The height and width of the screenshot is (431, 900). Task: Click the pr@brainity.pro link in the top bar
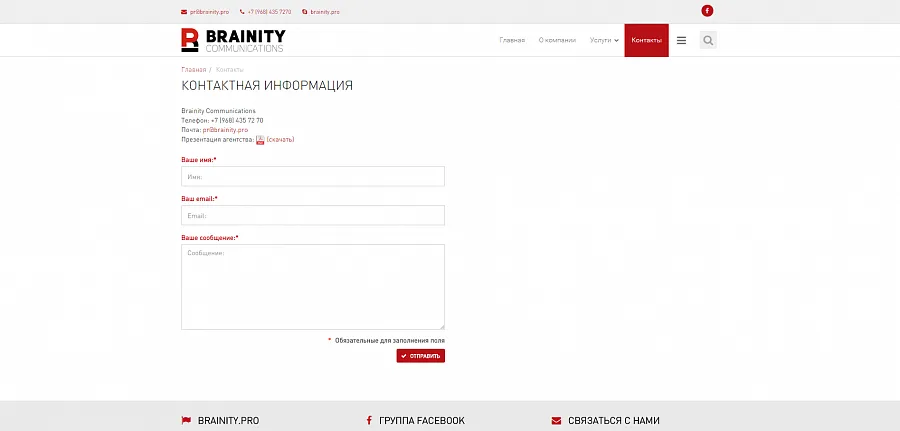pos(210,11)
